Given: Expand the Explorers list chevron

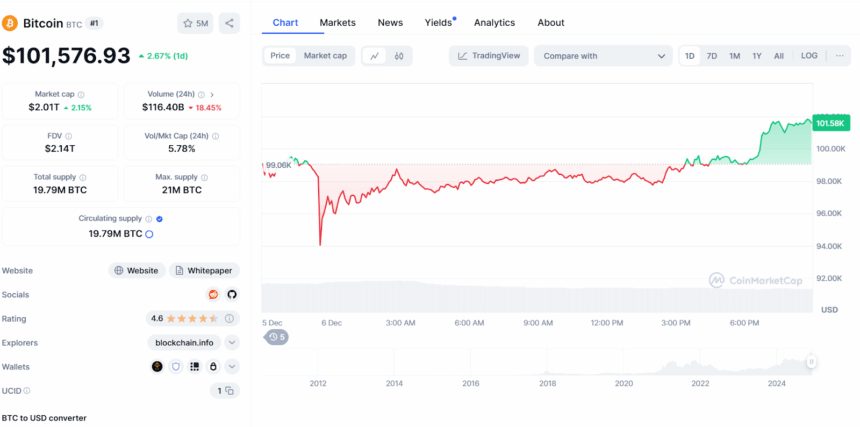Looking at the screenshot, I should pyautogui.click(x=232, y=342).
